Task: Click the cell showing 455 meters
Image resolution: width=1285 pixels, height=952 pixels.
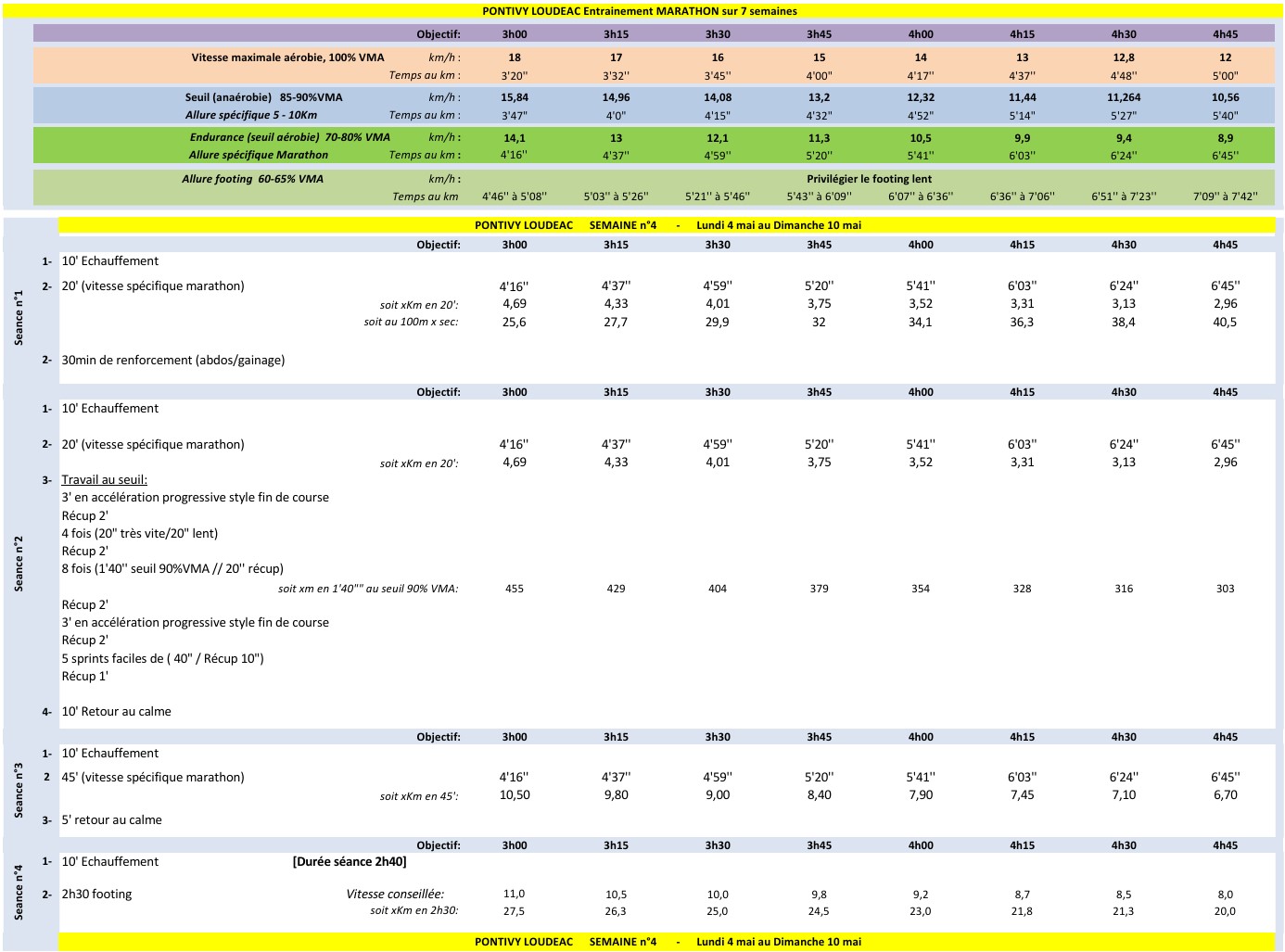Action: (515, 589)
